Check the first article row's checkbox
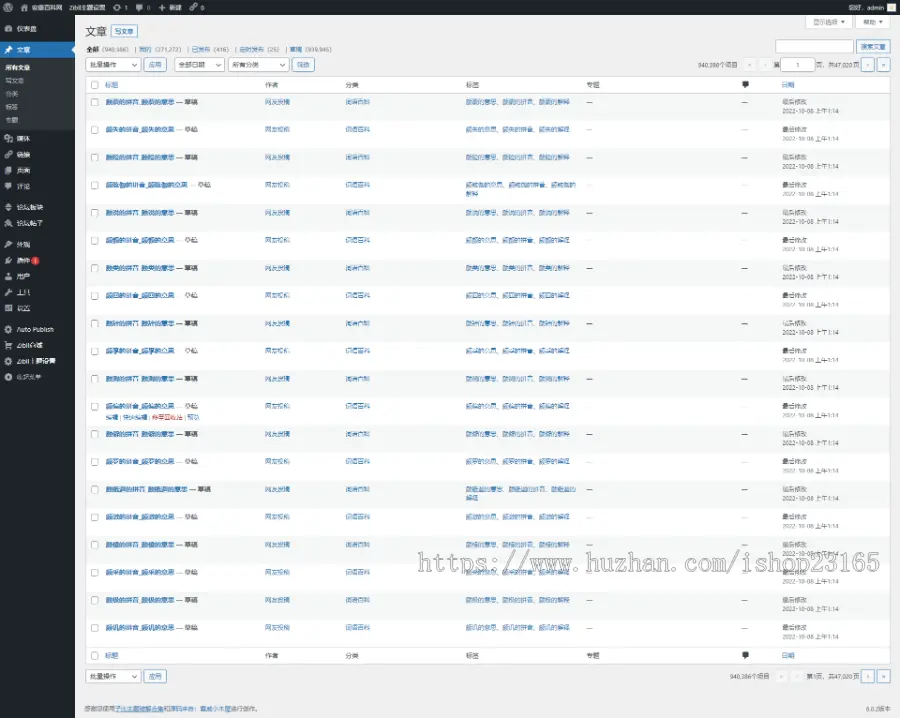The height and width of the screenshot is (718, 900). point(95,102)
